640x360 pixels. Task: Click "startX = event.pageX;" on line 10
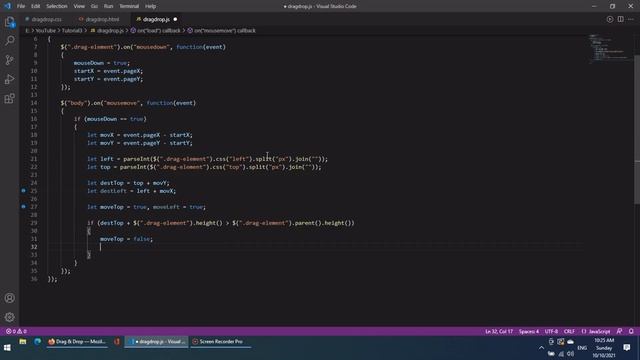click(x=108, y=71)
